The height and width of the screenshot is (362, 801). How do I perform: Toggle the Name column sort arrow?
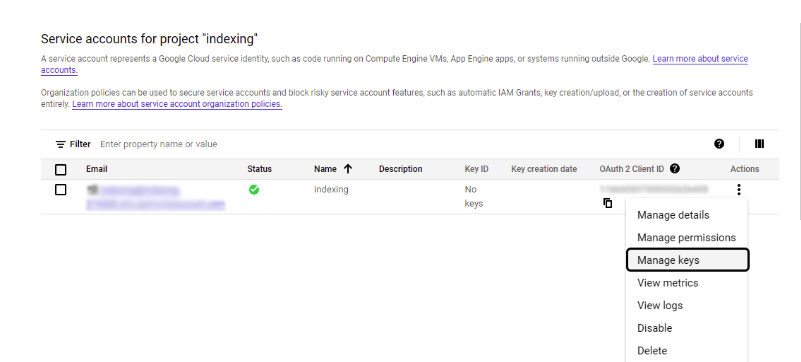(348, 168)
